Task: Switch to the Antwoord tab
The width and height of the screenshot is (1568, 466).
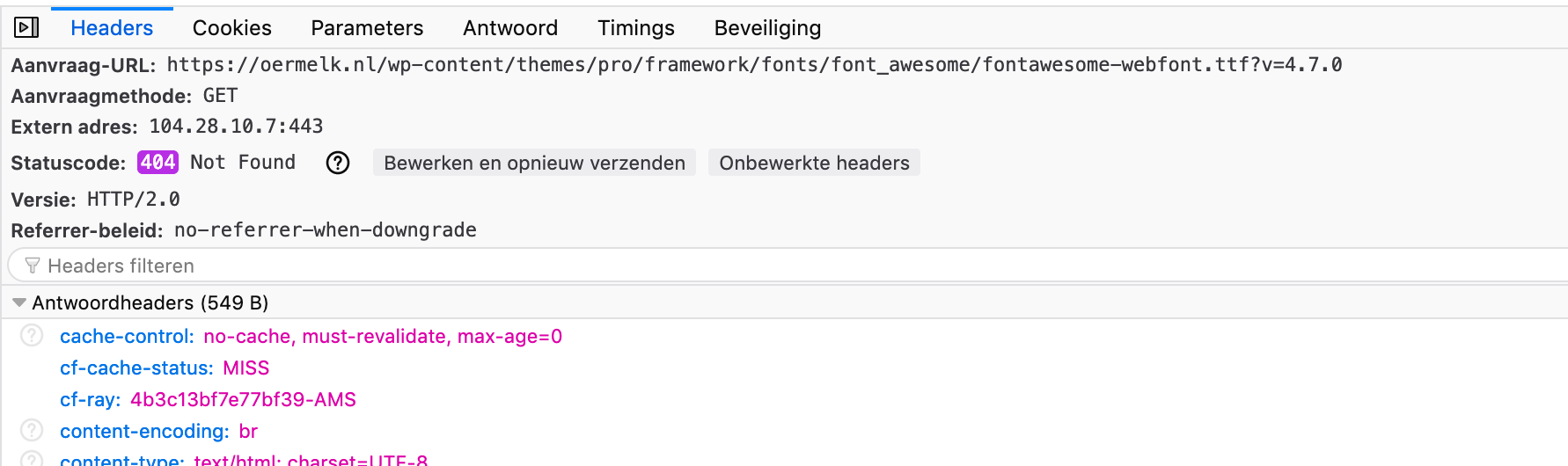Action: pos(510,28)
